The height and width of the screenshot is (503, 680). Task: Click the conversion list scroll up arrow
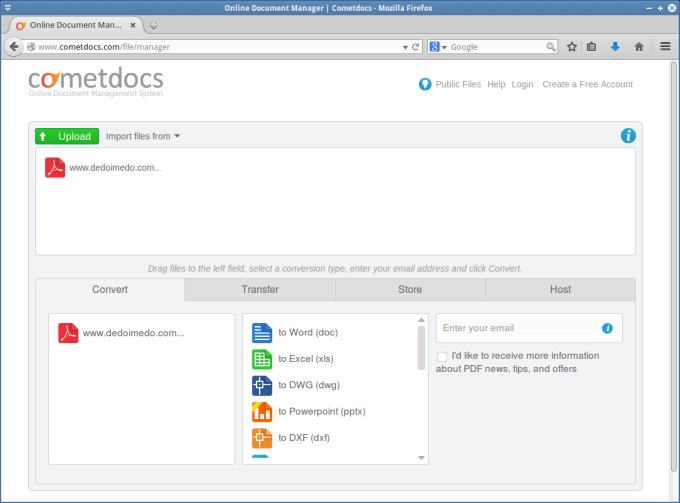(421, 320)
